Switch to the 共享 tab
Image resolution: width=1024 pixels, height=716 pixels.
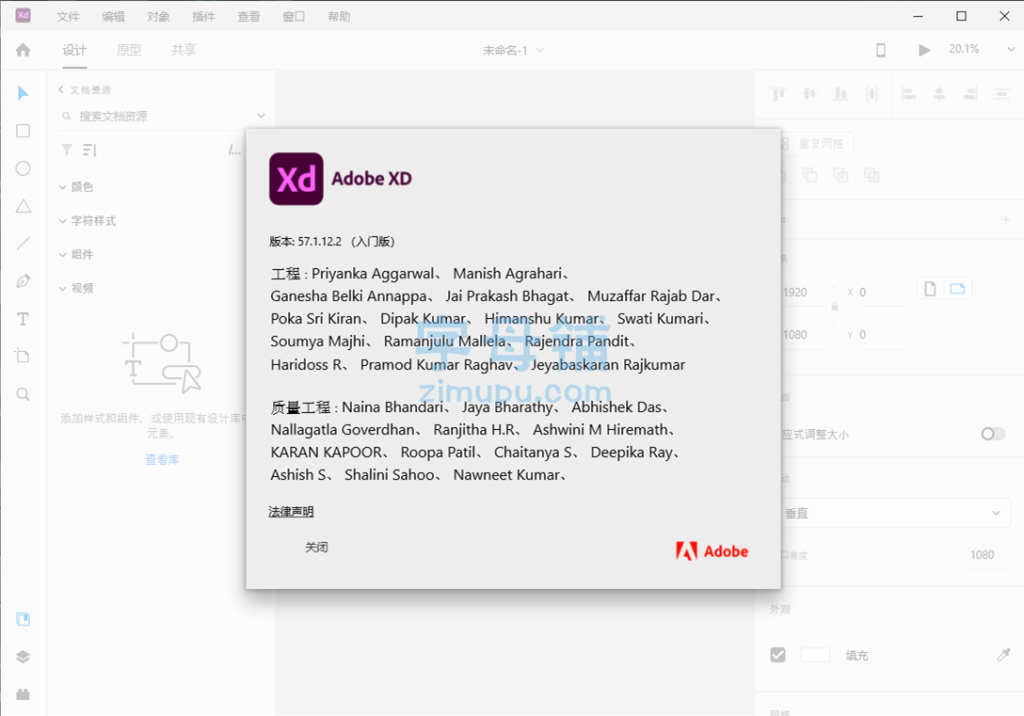coord(184,50)
